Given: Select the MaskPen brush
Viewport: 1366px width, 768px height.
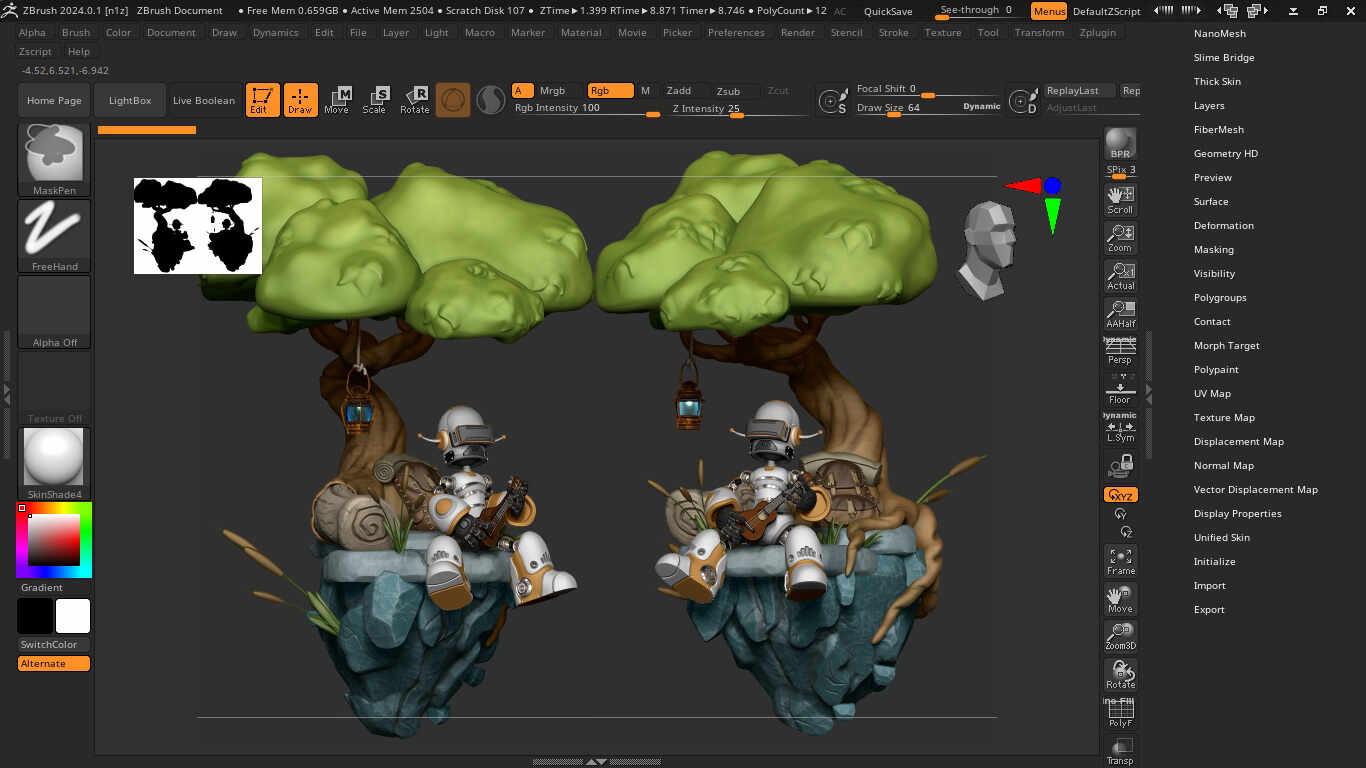Looking at the screenshot, I should tap(53, 157).
